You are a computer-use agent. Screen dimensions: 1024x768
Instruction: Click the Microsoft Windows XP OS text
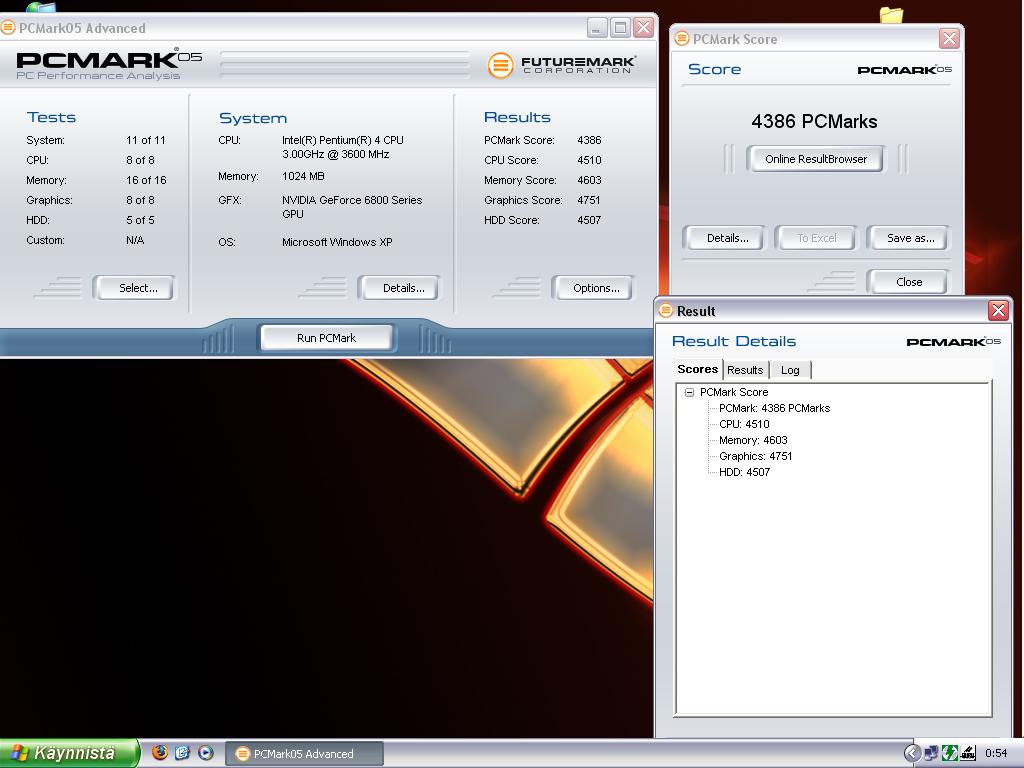click(x=337, y=242)
